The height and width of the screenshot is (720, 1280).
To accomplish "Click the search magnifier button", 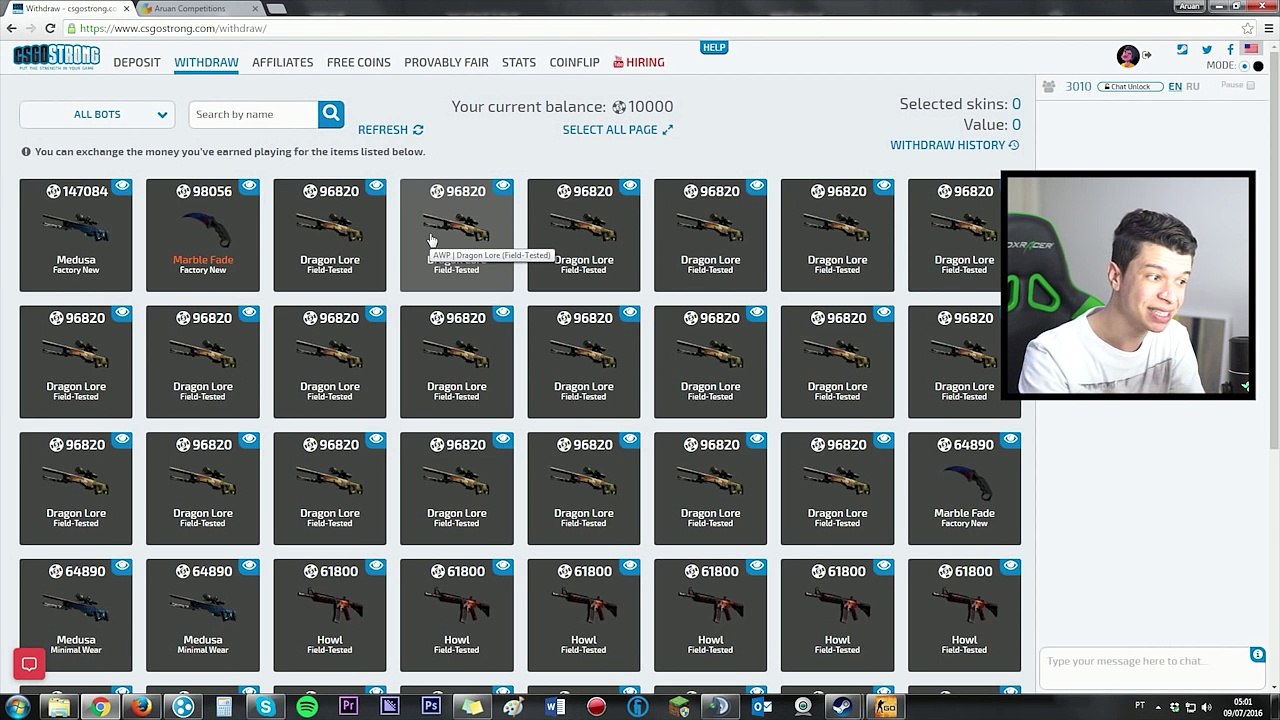I will [x=331, y=114].
